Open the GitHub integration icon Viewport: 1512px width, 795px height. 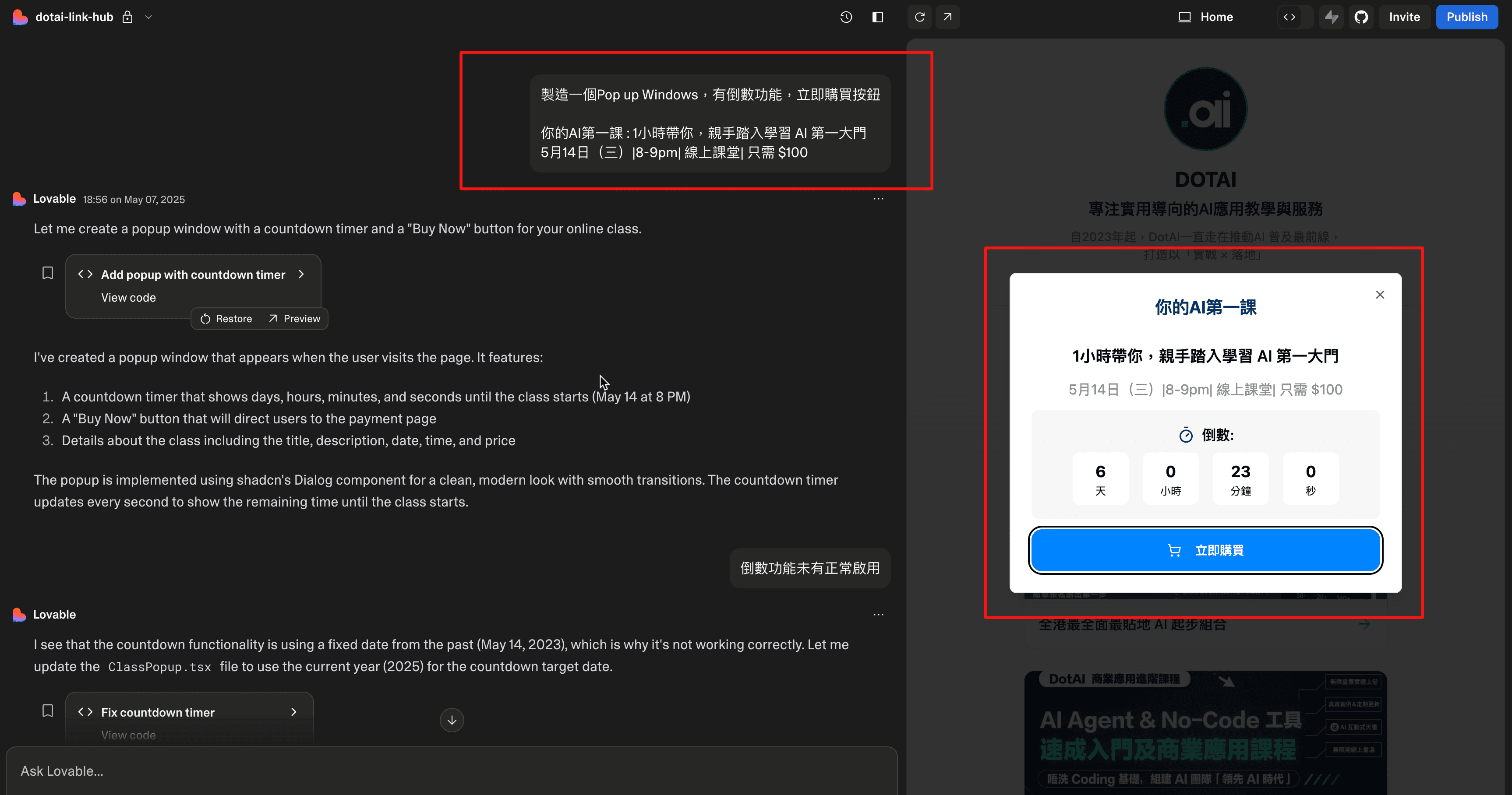point(1361,17)
